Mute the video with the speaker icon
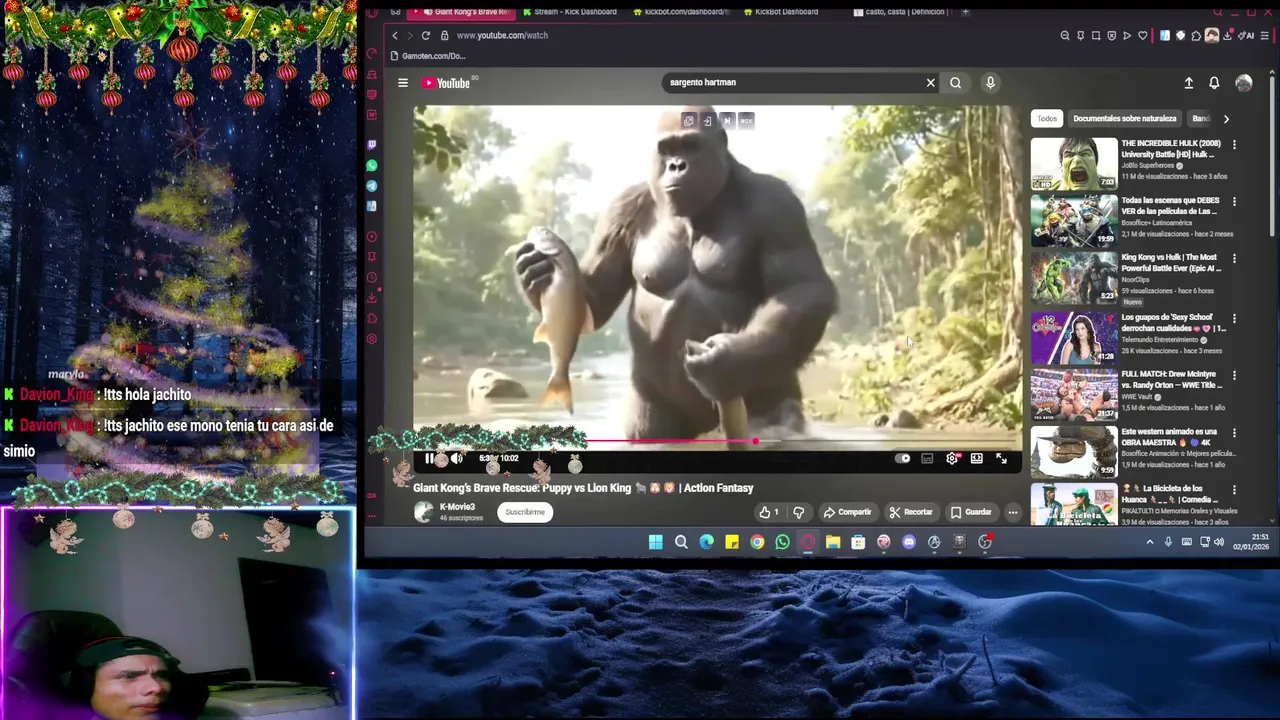The height and width of the screenshot is (720, 1280). pos(456,459)
